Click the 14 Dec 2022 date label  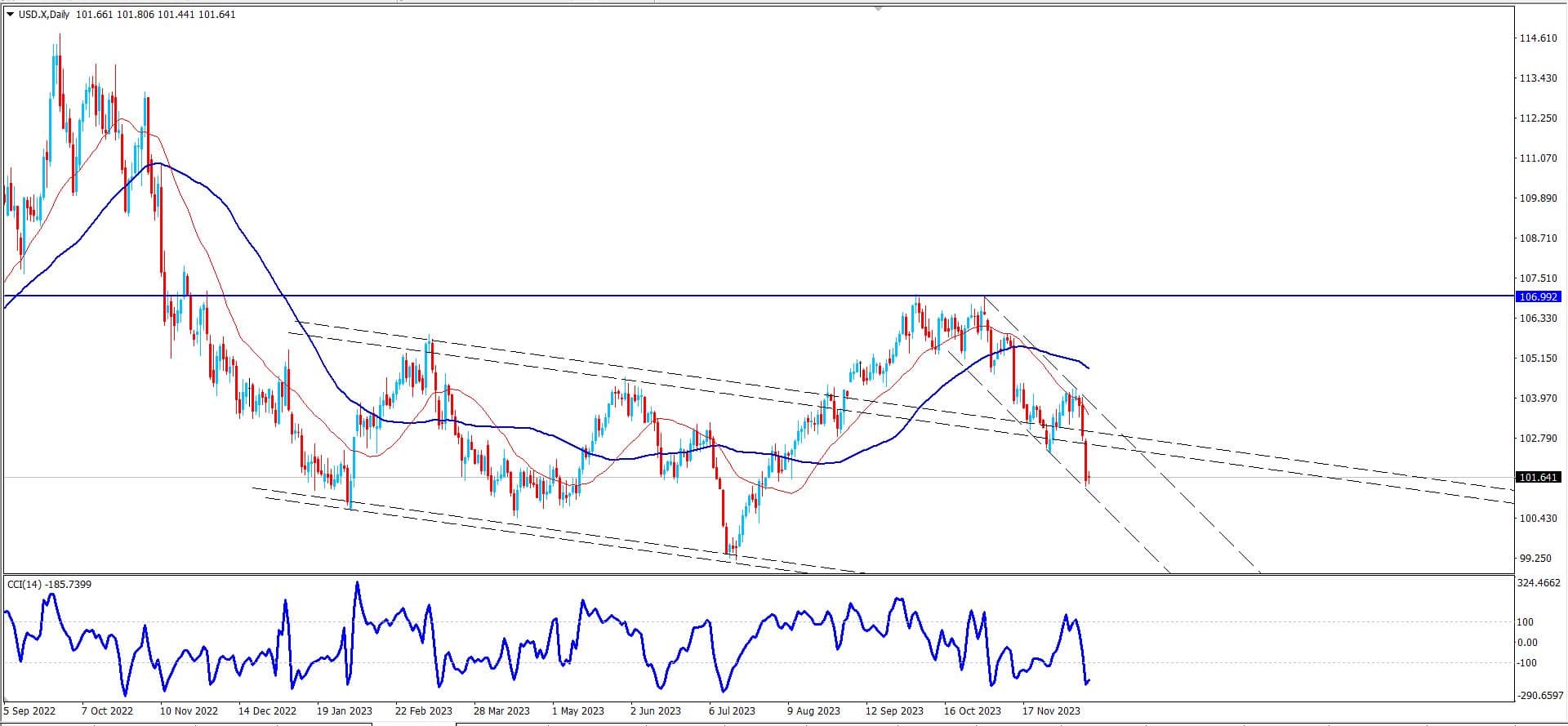[267, 711]
